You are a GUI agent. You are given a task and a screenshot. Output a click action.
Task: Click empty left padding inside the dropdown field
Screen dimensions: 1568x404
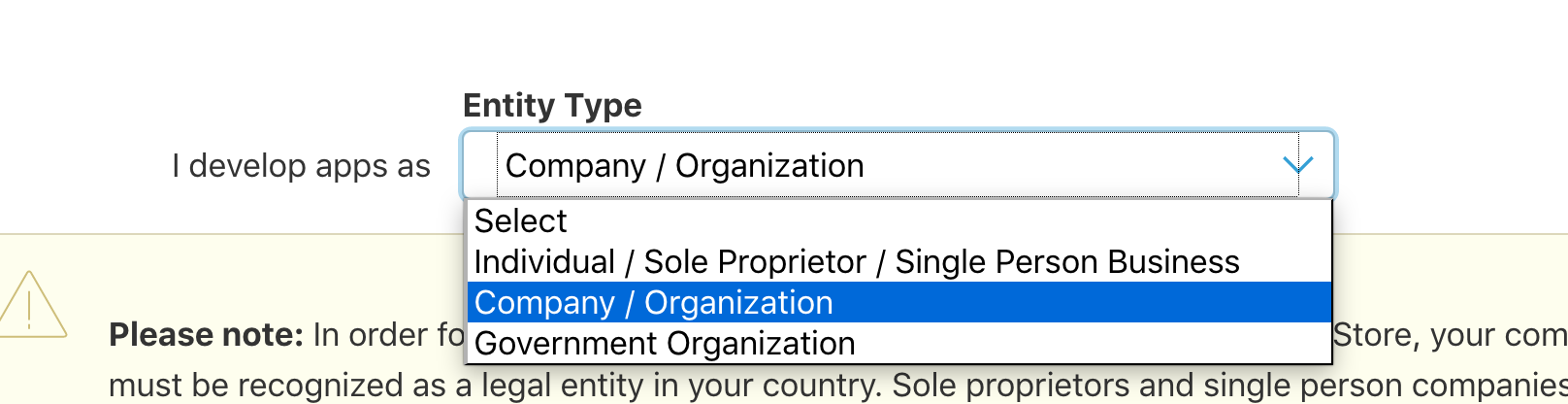pos(481,165)
